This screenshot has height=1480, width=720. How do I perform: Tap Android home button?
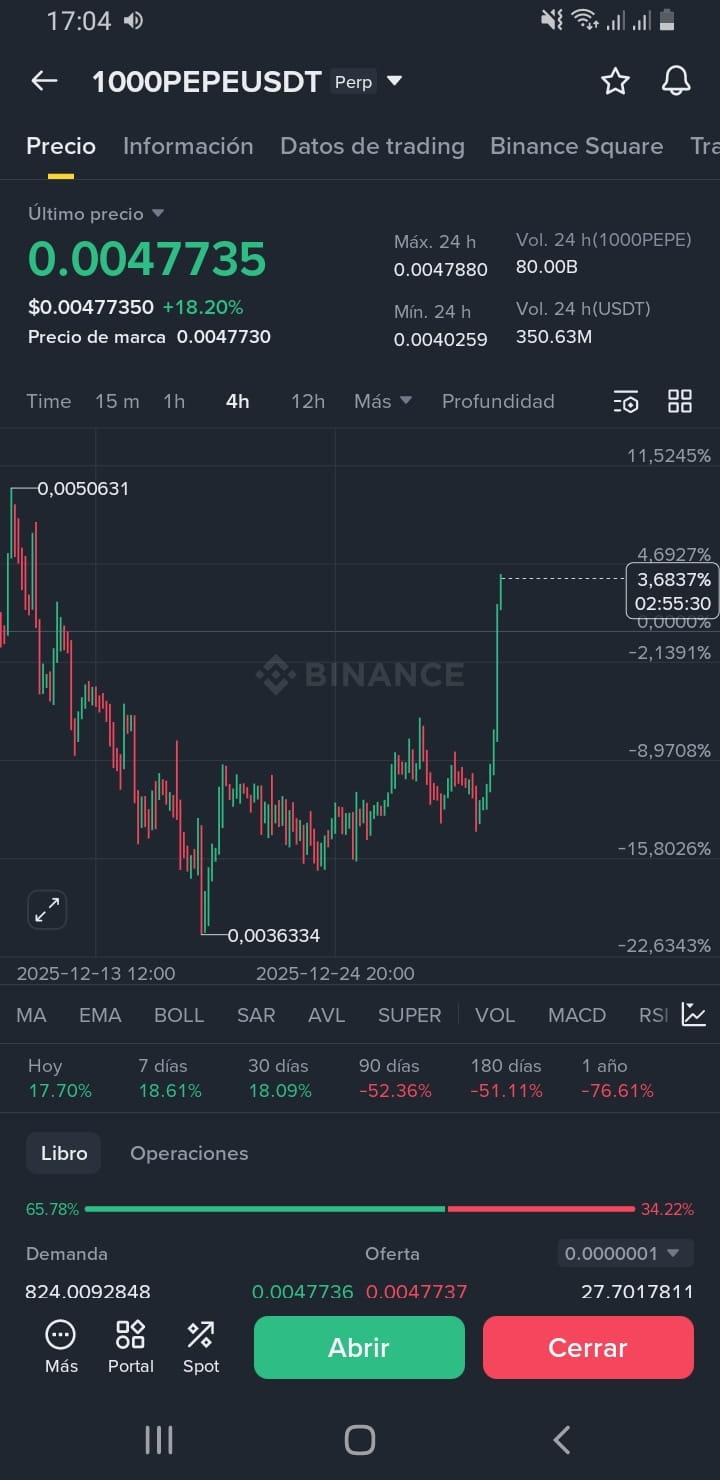click(360, 1440)
